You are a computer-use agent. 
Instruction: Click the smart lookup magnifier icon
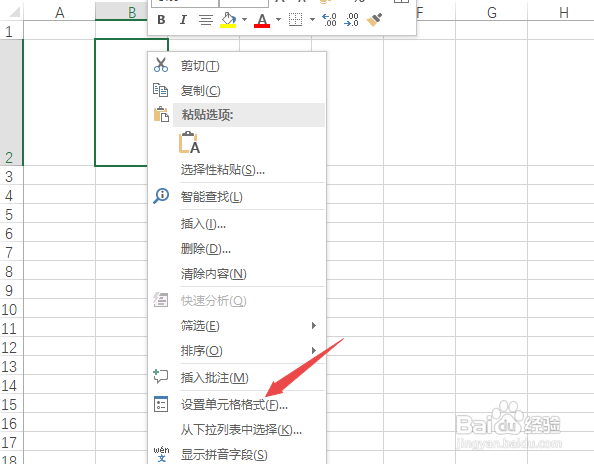click(x=161, y=196)
